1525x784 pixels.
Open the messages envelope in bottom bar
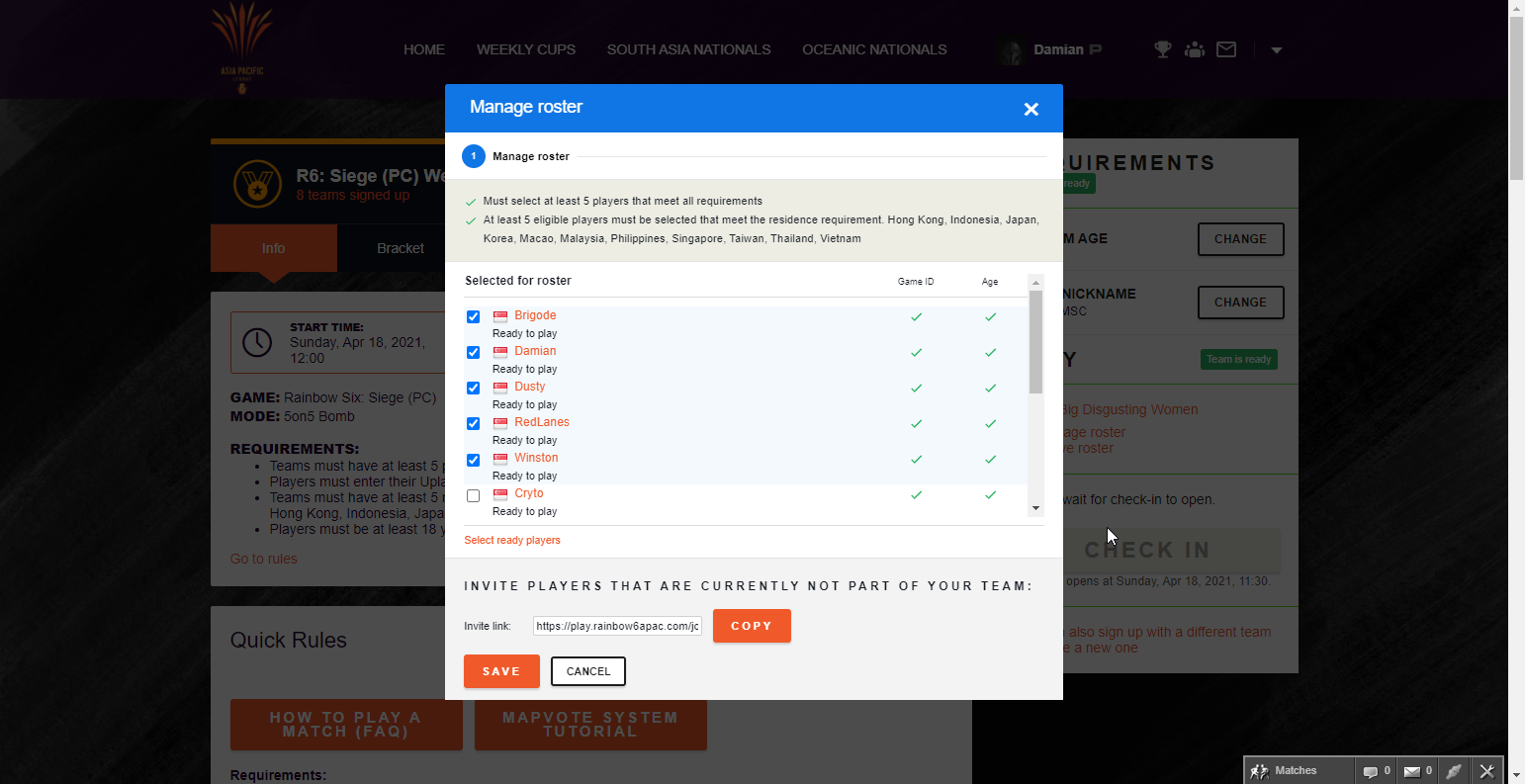pyautogui.click(x=1412, y=771)
